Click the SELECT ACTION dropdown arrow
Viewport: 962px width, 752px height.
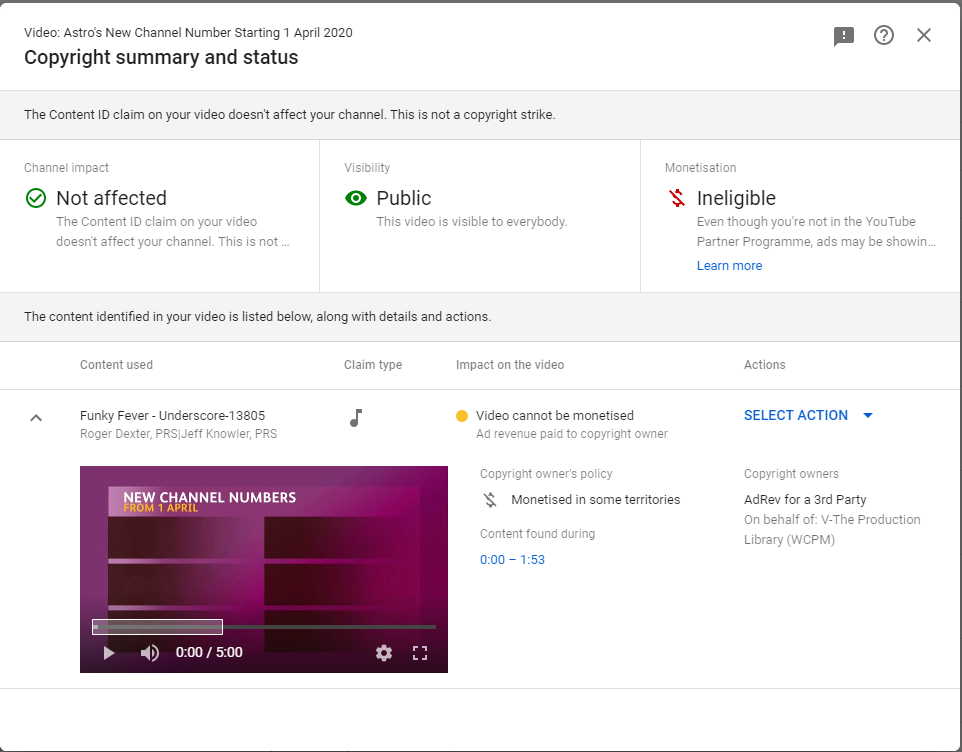(868, 415)
